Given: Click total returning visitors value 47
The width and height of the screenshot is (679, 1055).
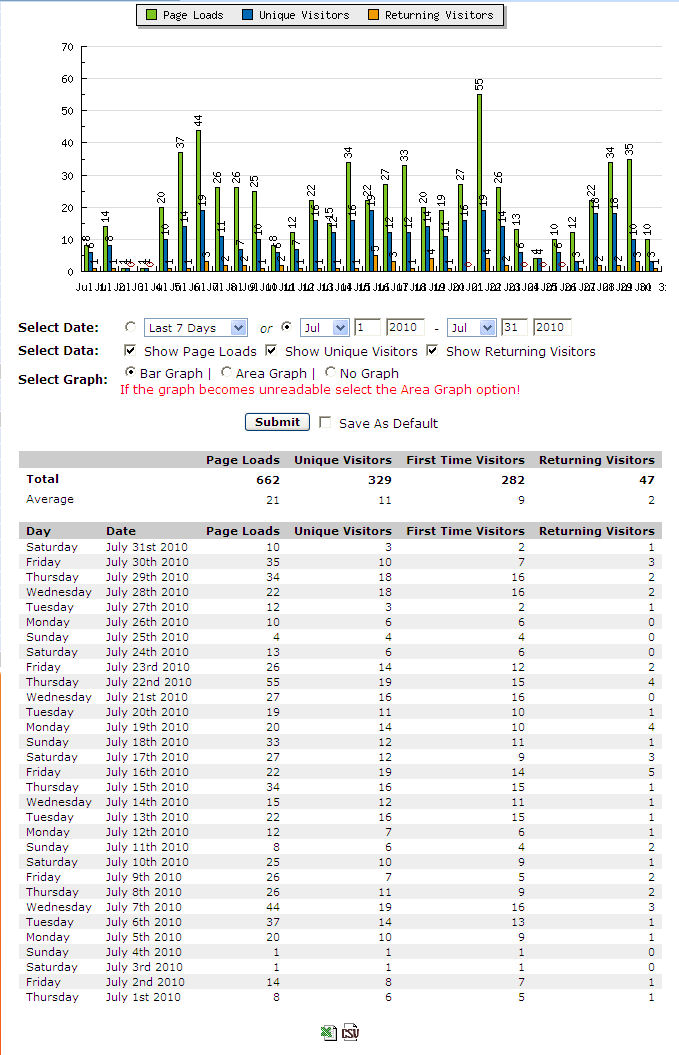Looking at the screenshot, I should point(647,480).
